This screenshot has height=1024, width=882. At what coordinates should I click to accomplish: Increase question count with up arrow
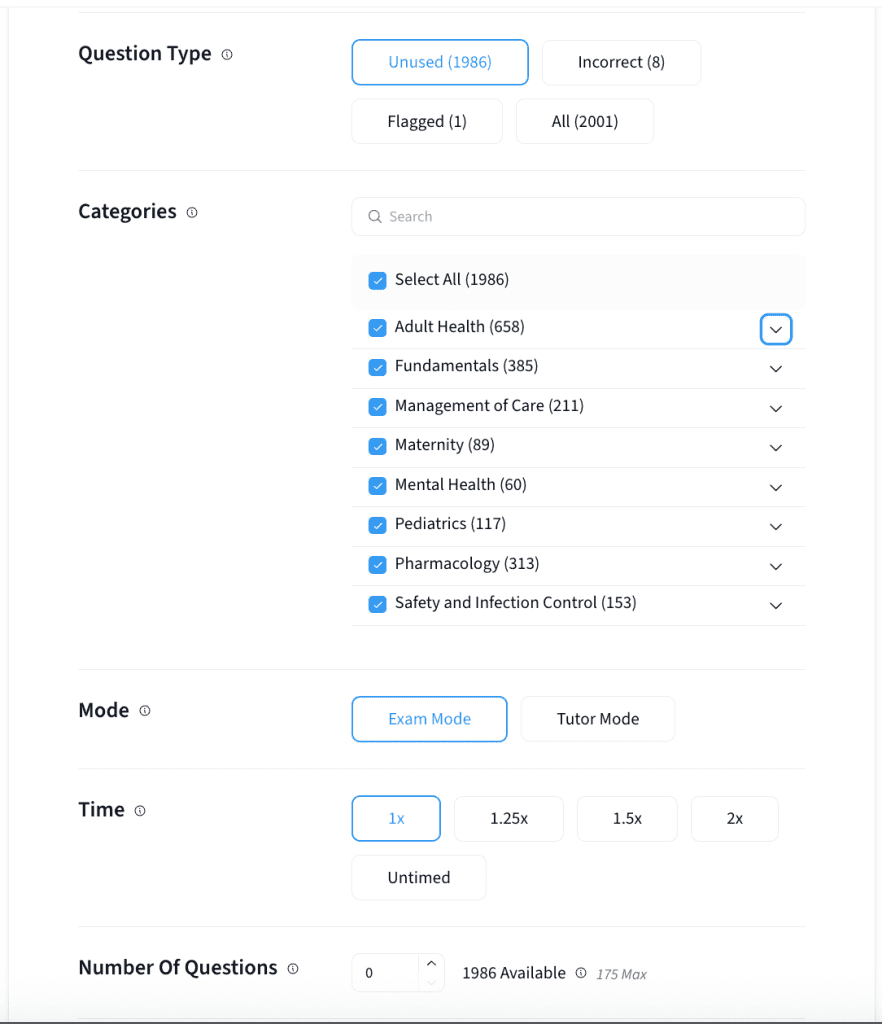431,964
